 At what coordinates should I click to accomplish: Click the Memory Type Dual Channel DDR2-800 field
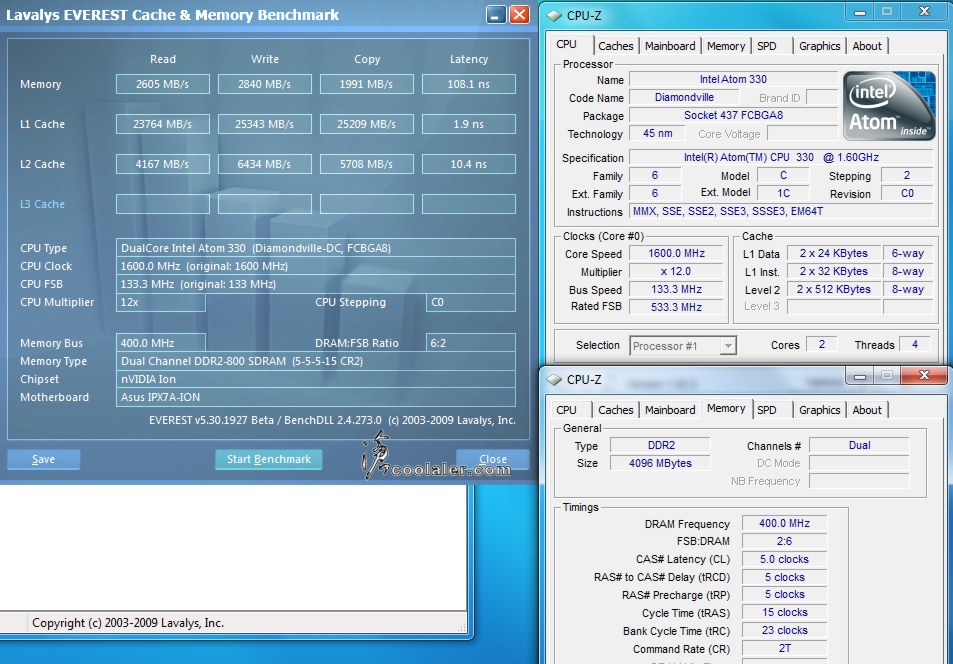[x=315, y=361]
